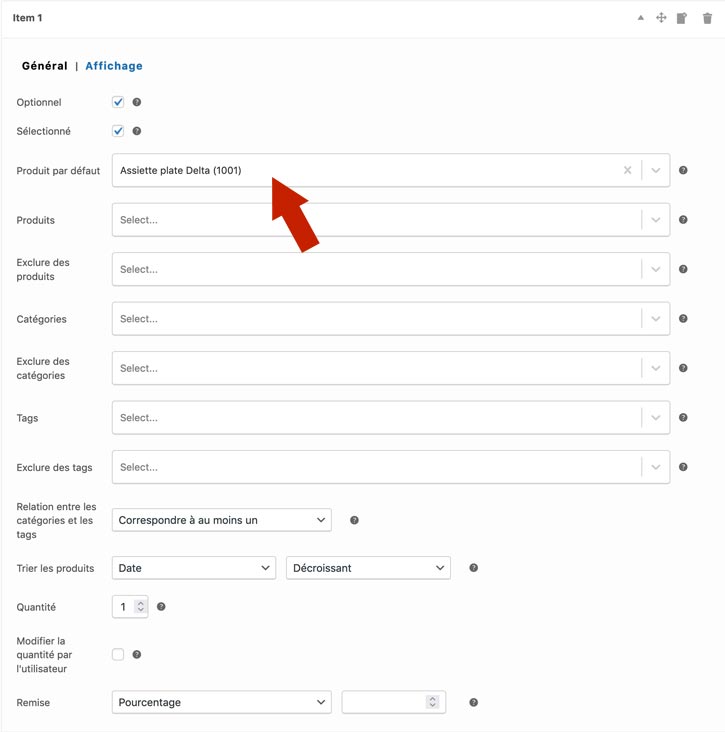Click help icon beside Catégories field
Screen dimensions: 725x732
point(683,319)
